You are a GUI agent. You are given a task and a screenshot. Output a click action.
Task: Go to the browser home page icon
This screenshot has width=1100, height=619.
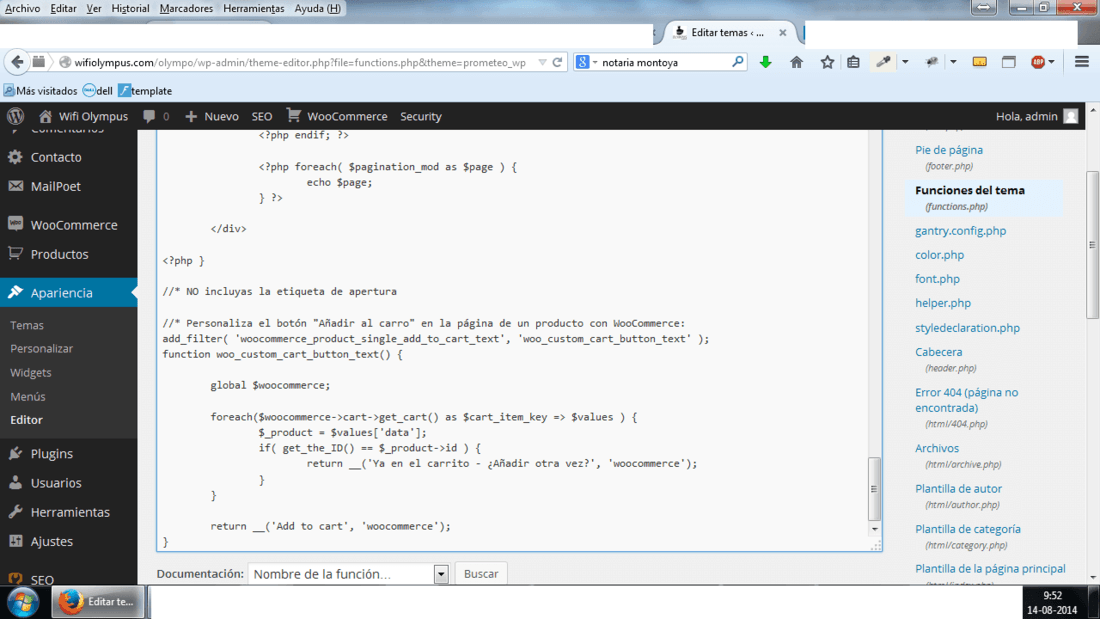pyautogui.click(x=796, y=62)
